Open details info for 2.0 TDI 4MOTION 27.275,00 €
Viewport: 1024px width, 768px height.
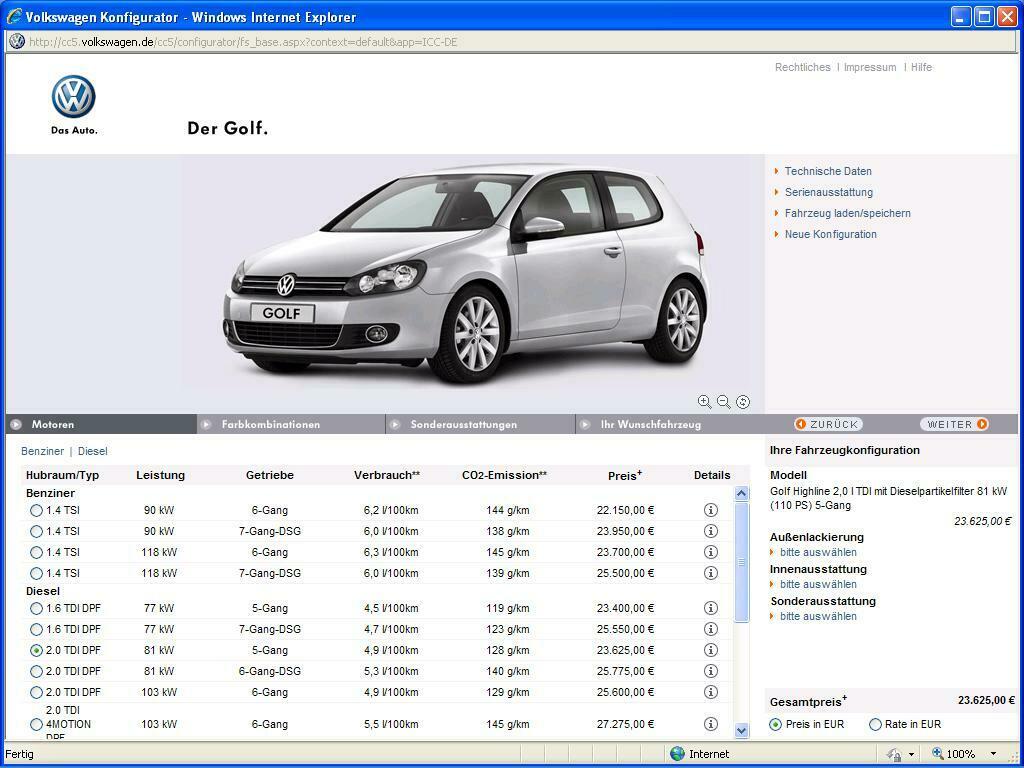(x=711, y=724)
